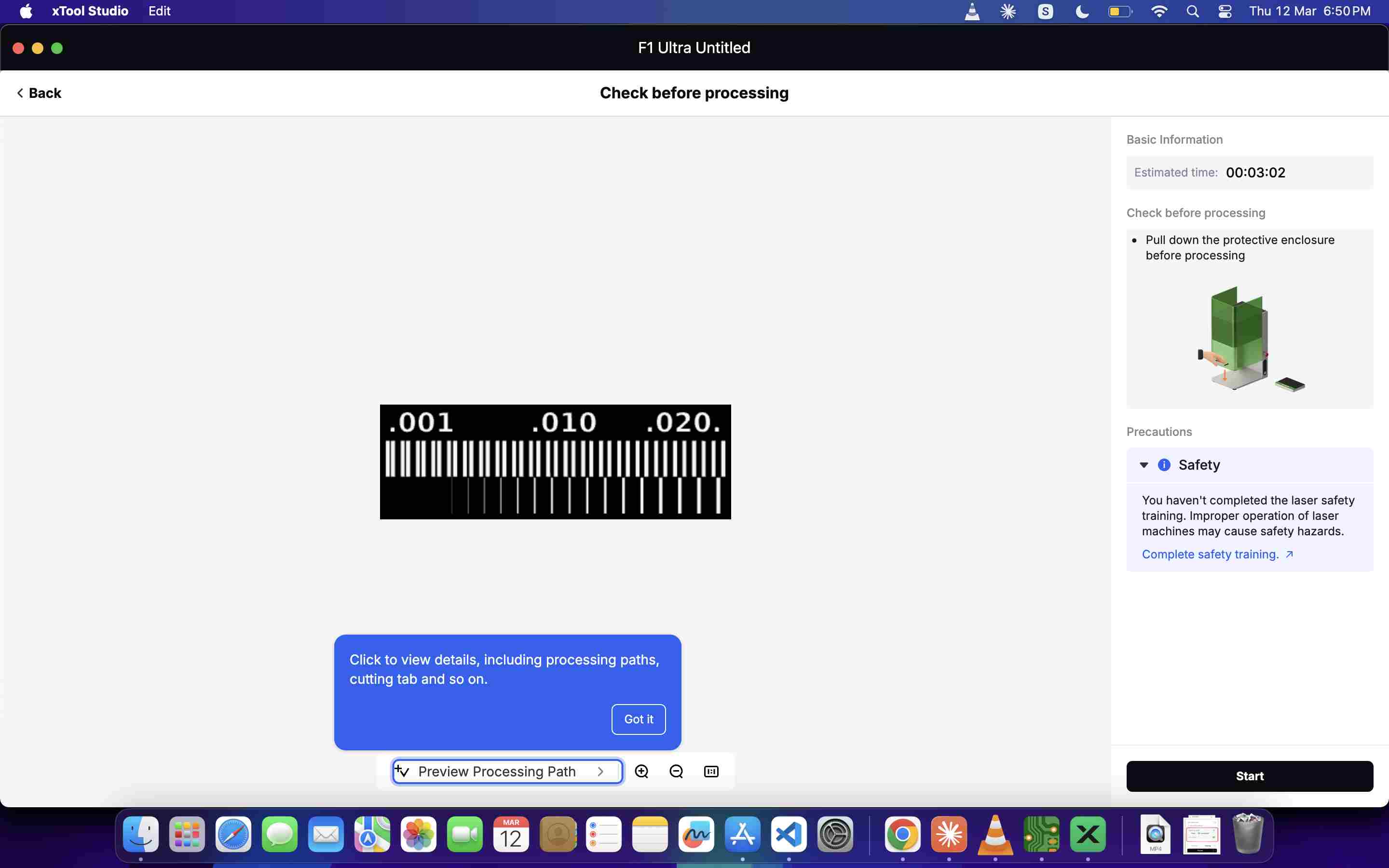
Task: Click the zoom in magnifier icon
Action: pyautogui.click(x=641, y=771)
